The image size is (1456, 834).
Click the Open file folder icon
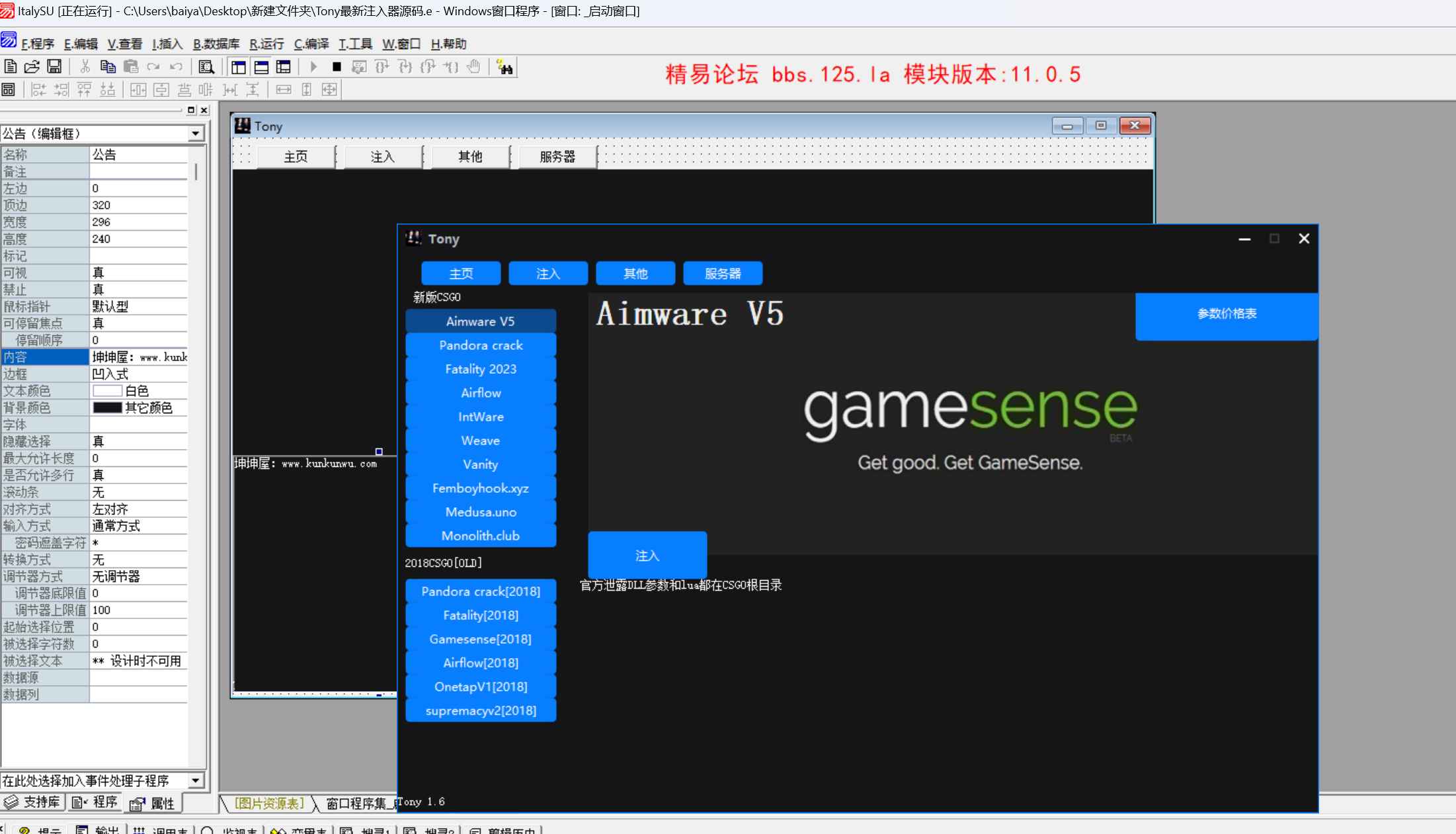tap(32, 67)
